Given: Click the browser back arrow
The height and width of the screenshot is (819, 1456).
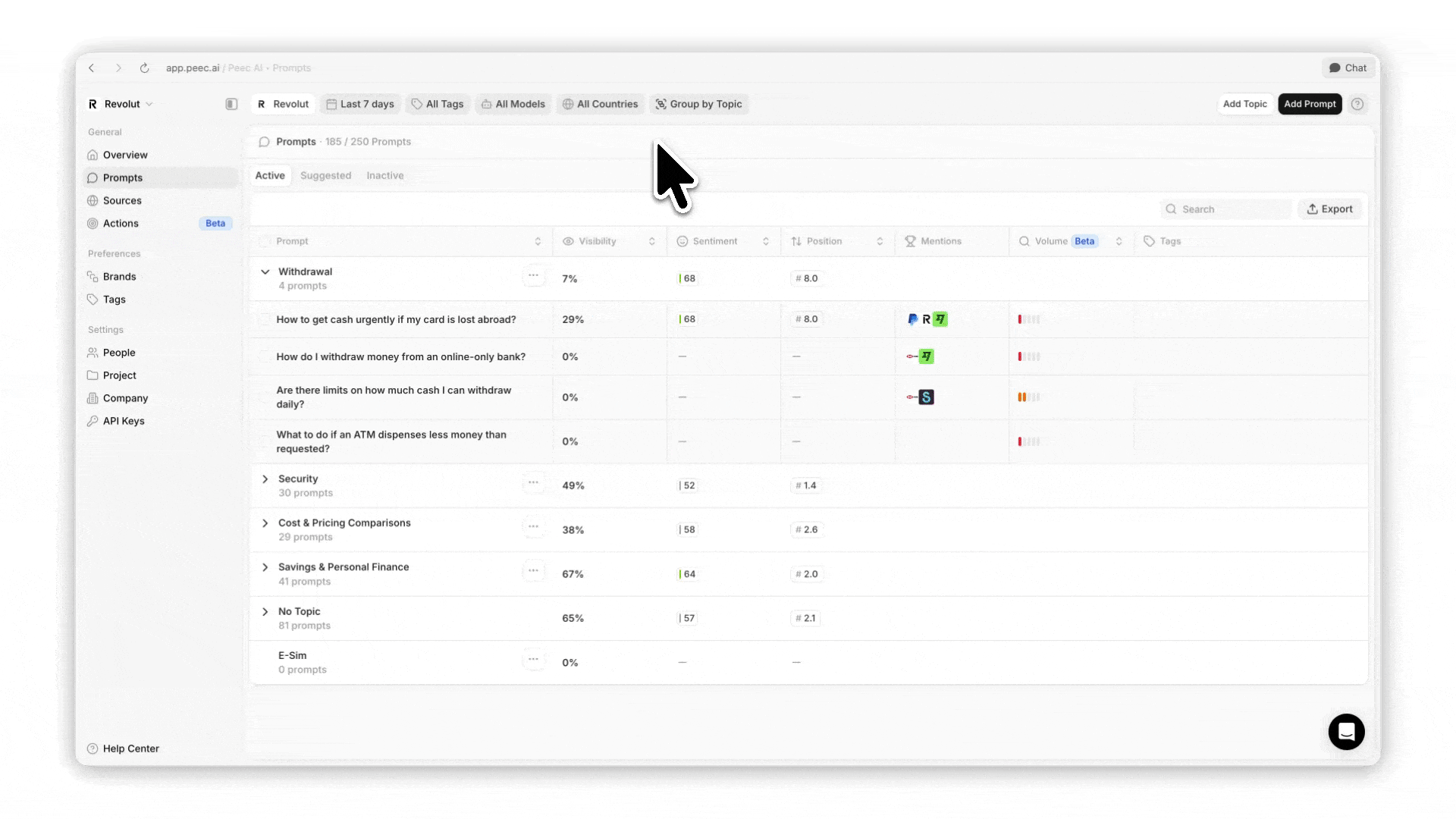Looking at the screenshot, I should click(92, 68).
